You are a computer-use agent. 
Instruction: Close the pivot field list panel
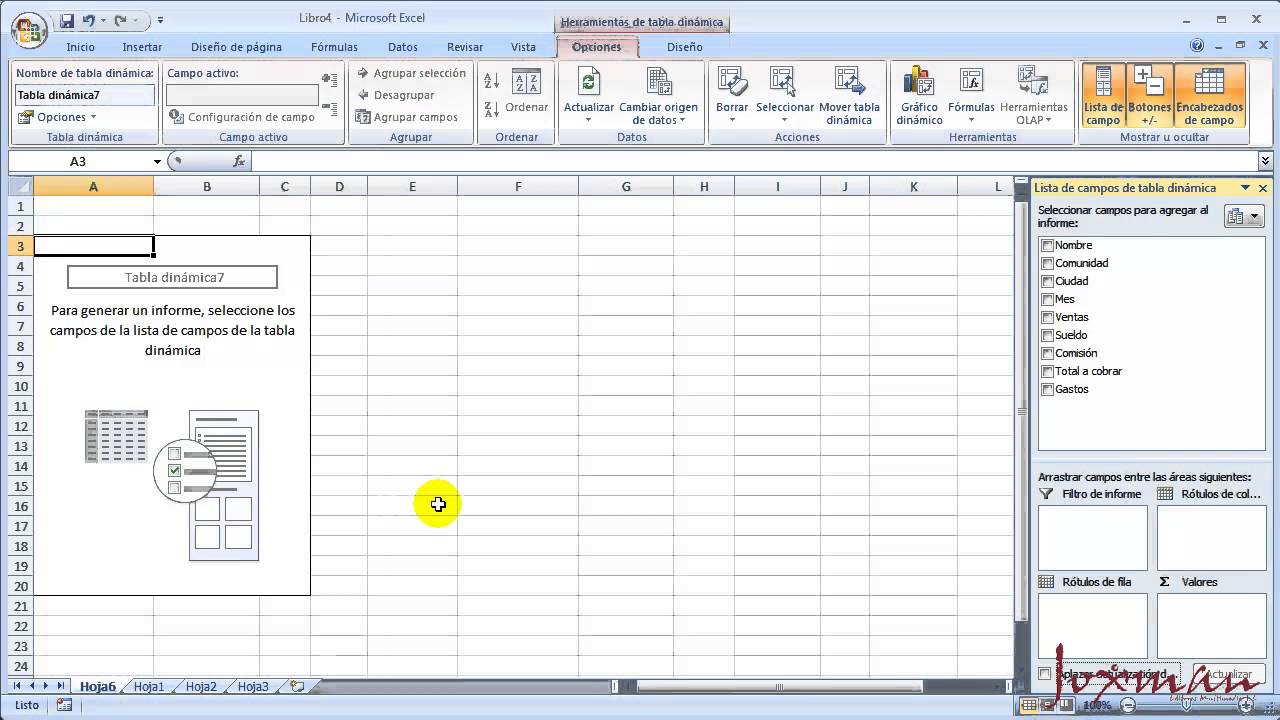[1263, 188]
